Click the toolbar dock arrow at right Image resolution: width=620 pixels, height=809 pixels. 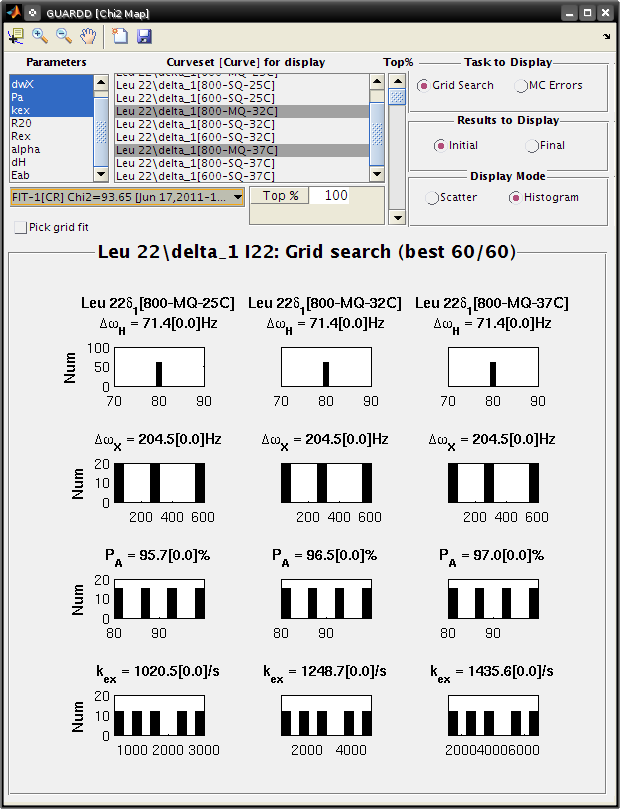click(x=606, y=36)
